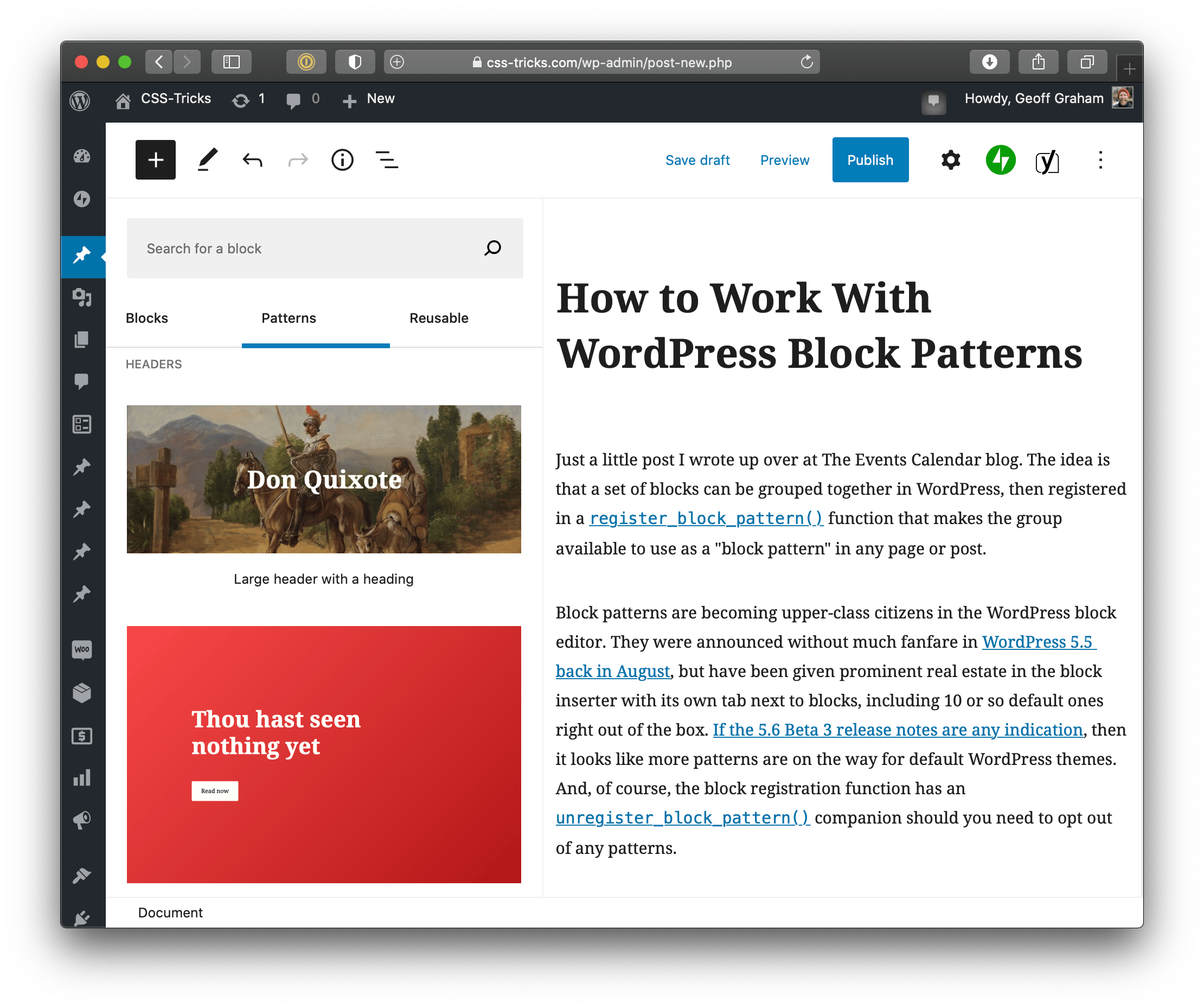Image resolution: width=1204 pixels, height=1008 pixels.
Task: Open the form list icon in sidebar
Action: (82, 424)
